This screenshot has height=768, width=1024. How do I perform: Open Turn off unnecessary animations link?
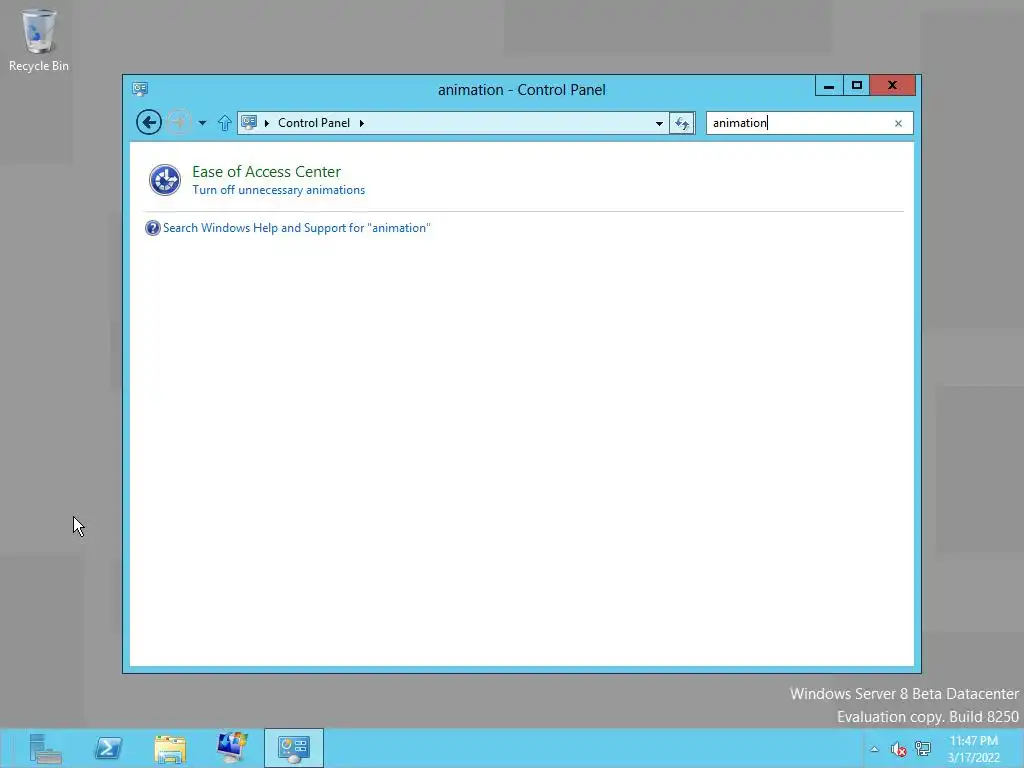[x=279, y=190]
